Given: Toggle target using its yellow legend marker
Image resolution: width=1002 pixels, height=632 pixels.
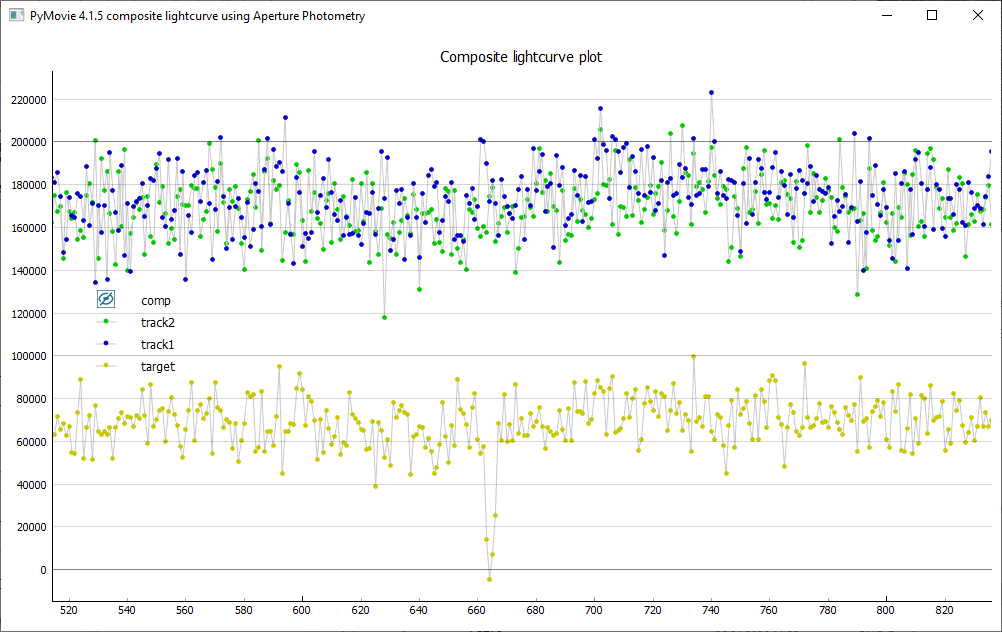Looking at the screenshot, I should (x=106, y=366).
